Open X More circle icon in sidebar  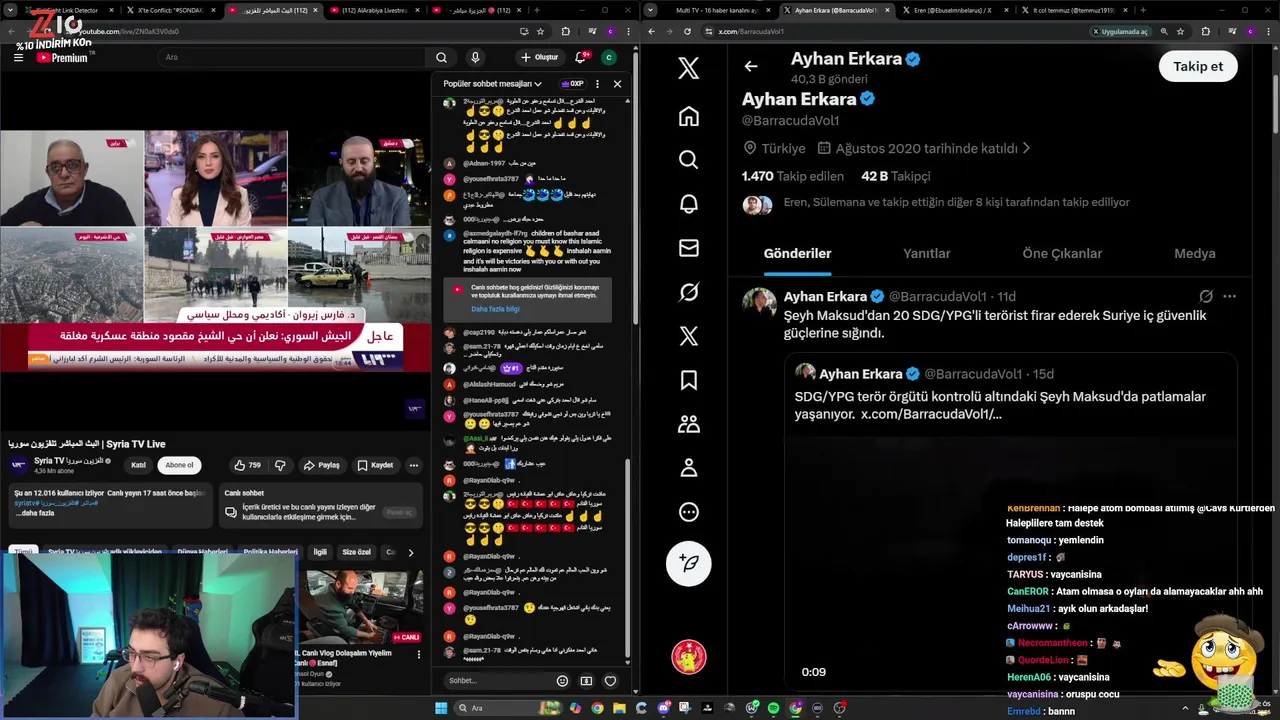[688, 512]
